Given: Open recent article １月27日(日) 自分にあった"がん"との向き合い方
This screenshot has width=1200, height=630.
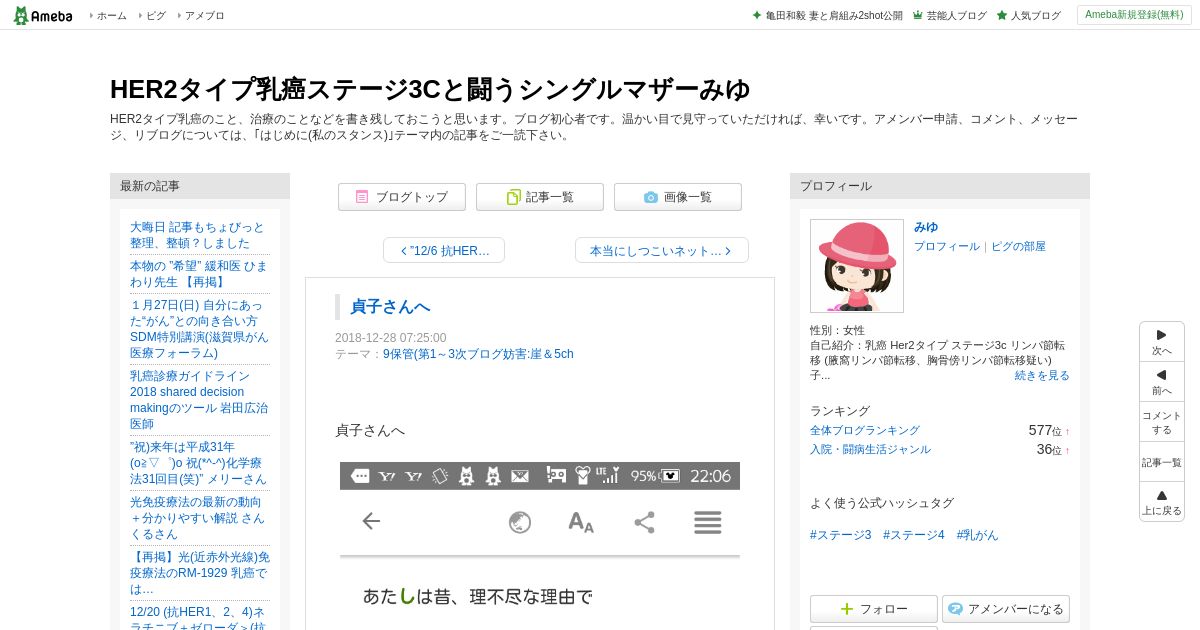Looking at the screenshot, I should (198, 329).
